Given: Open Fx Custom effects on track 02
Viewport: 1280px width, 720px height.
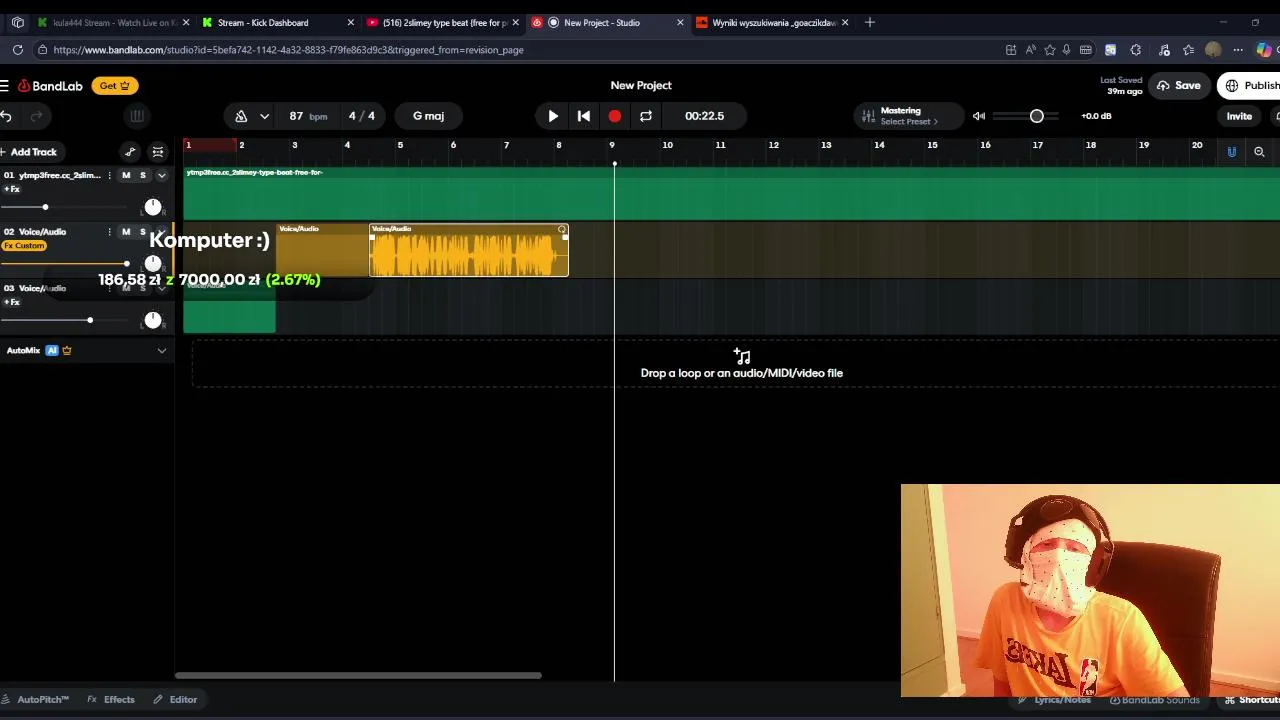Looking at the screenshot, I should [24, 246].
